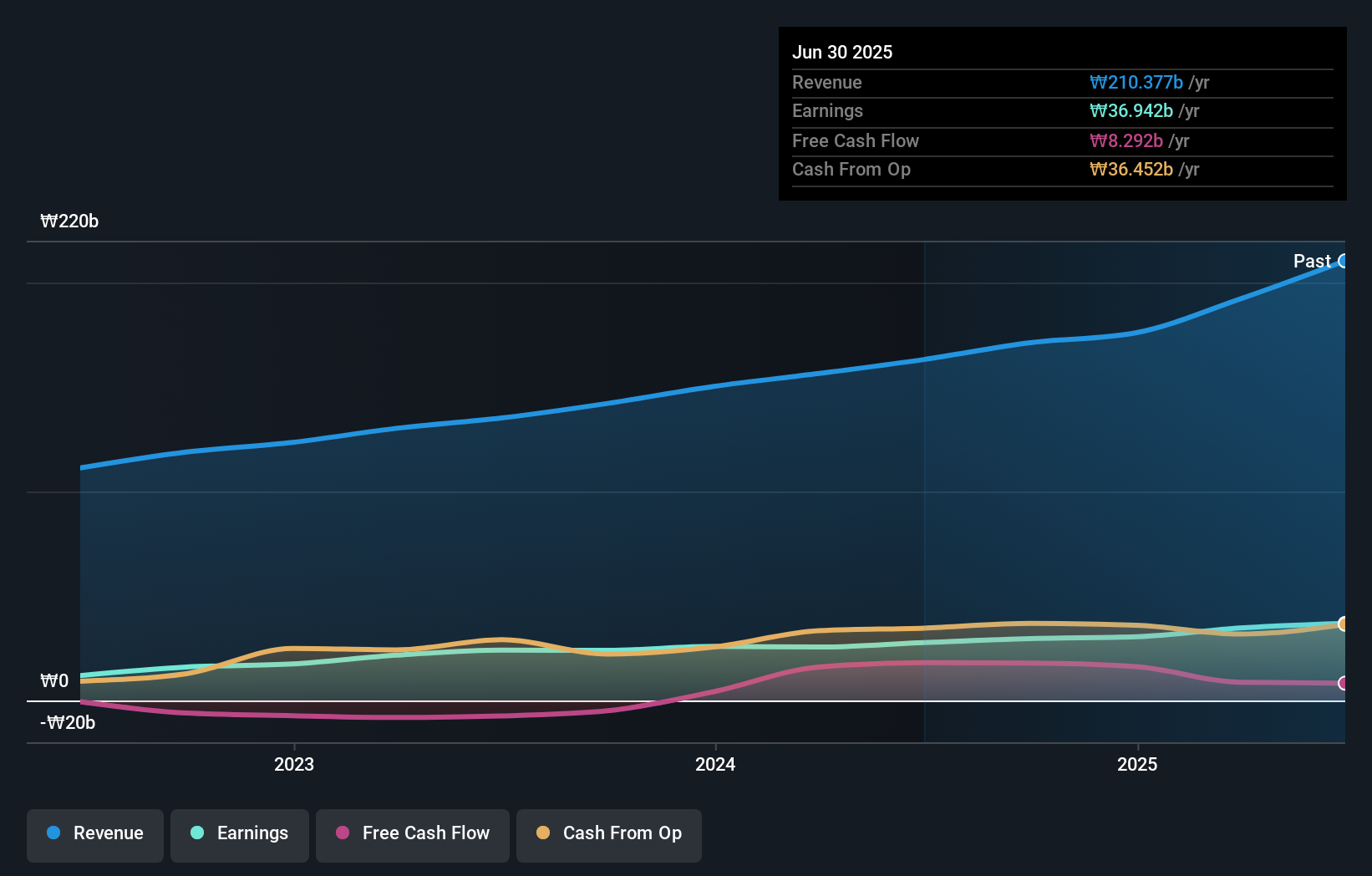Toggle the Free Cash Flow series visibility
The image size is (1372, 876).
tap(412, 834)
